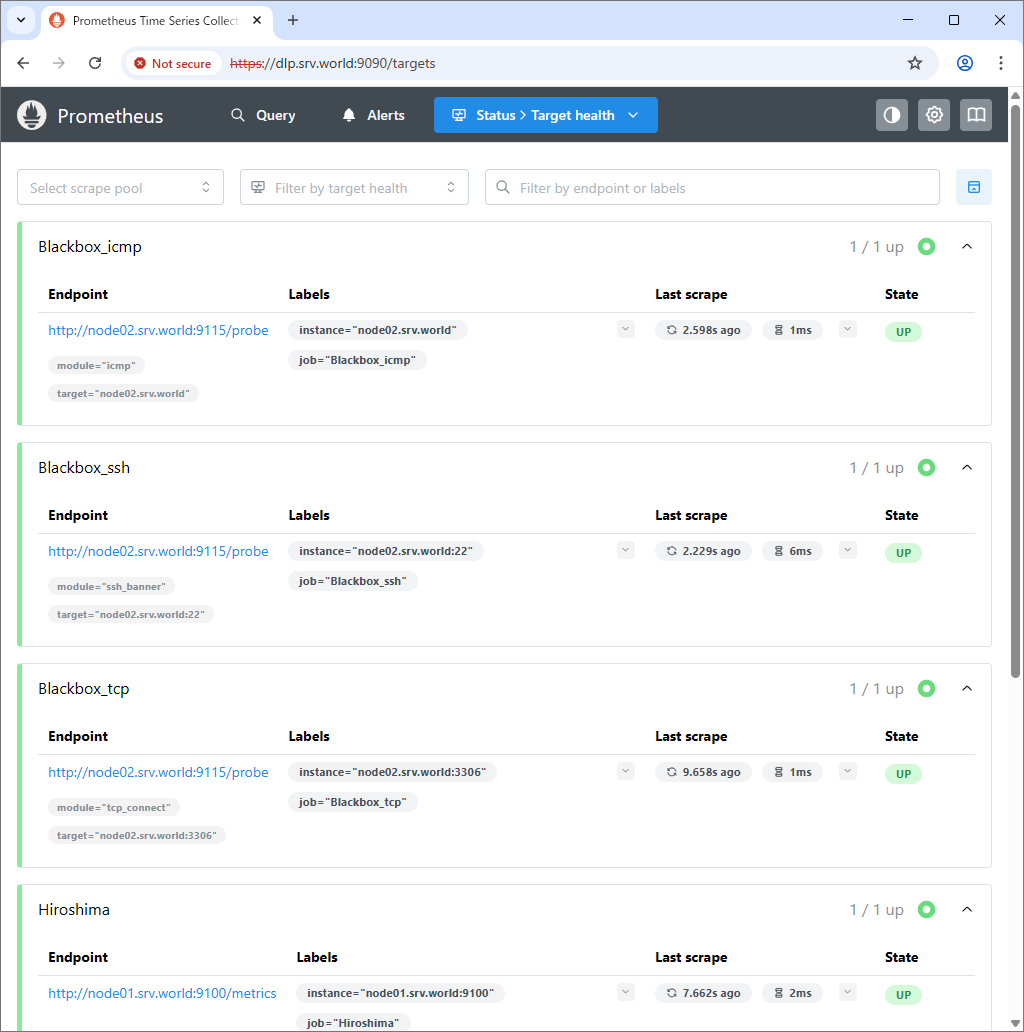1024x1032 pixels.
Task: Open the Status > Target health menu
Action: (546, 115)
